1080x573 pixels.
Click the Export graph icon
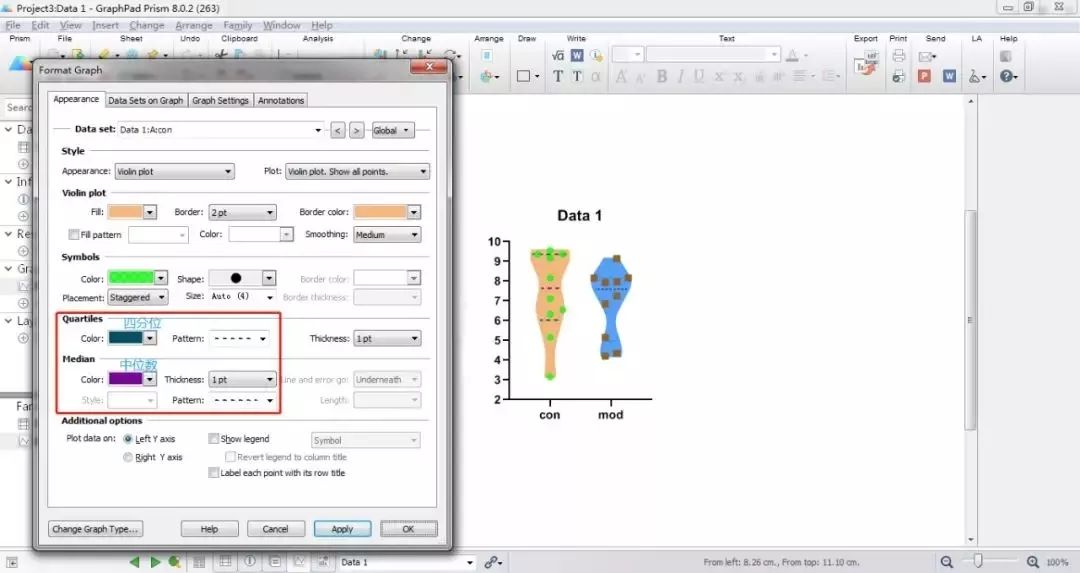tap(865, 63)
